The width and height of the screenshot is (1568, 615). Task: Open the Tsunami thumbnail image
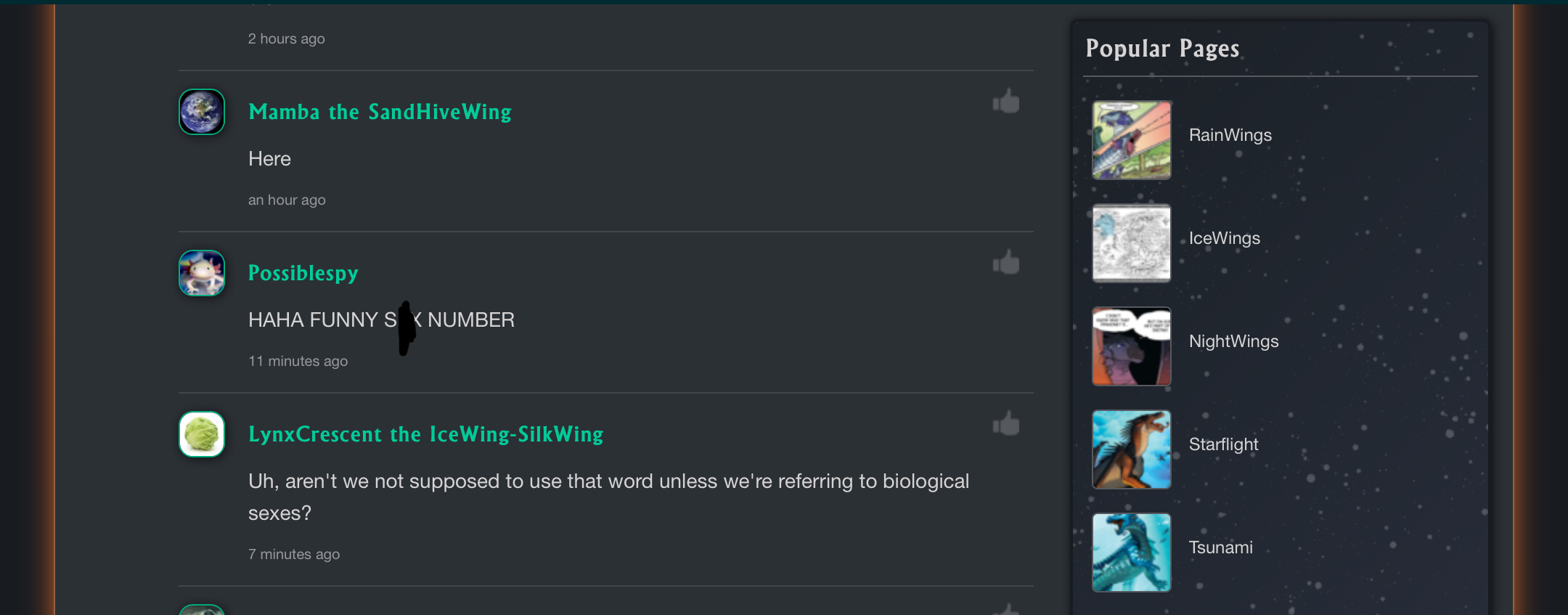(x=1131, y=553)
